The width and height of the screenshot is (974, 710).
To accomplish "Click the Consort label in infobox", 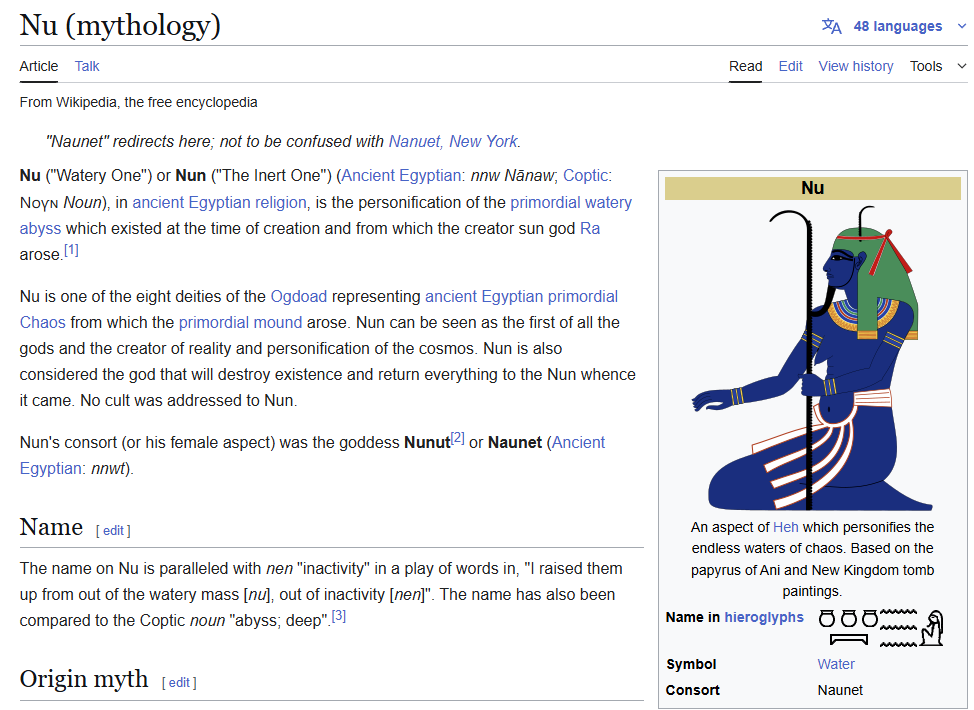I will (693, 690).
